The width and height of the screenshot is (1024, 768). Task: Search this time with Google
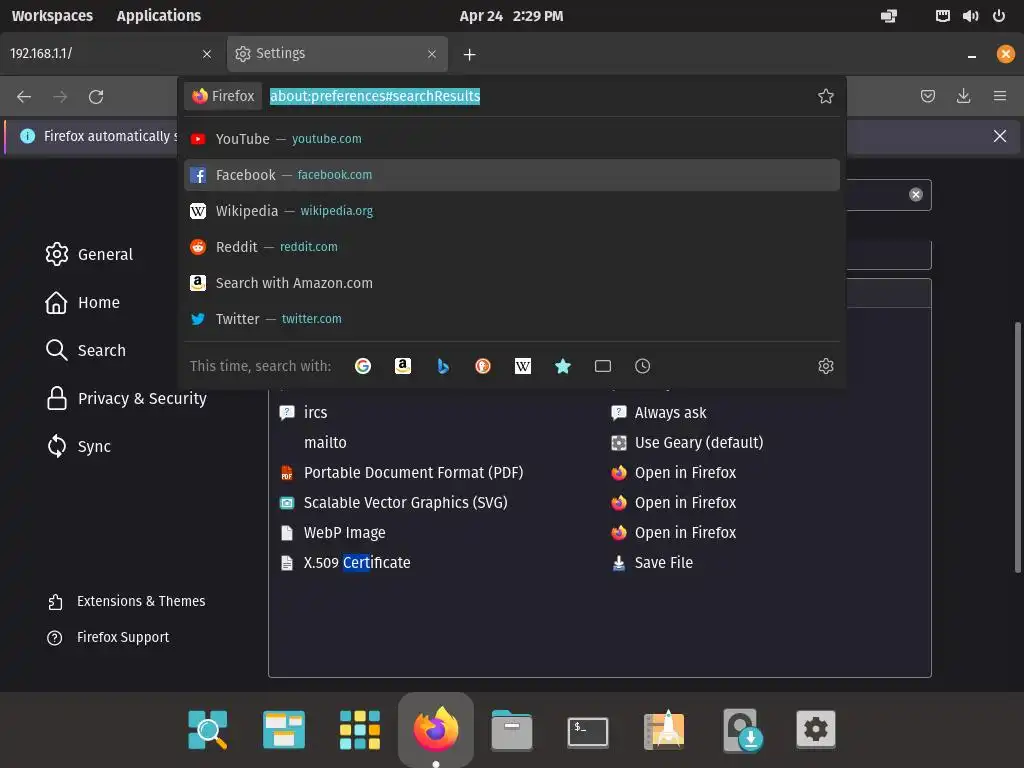(x=363, y=366)
